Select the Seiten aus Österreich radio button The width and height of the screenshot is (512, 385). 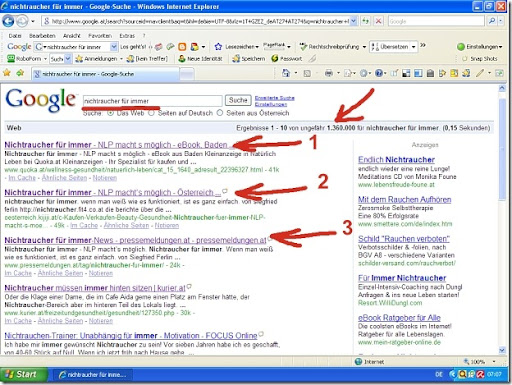click(220, 113)
